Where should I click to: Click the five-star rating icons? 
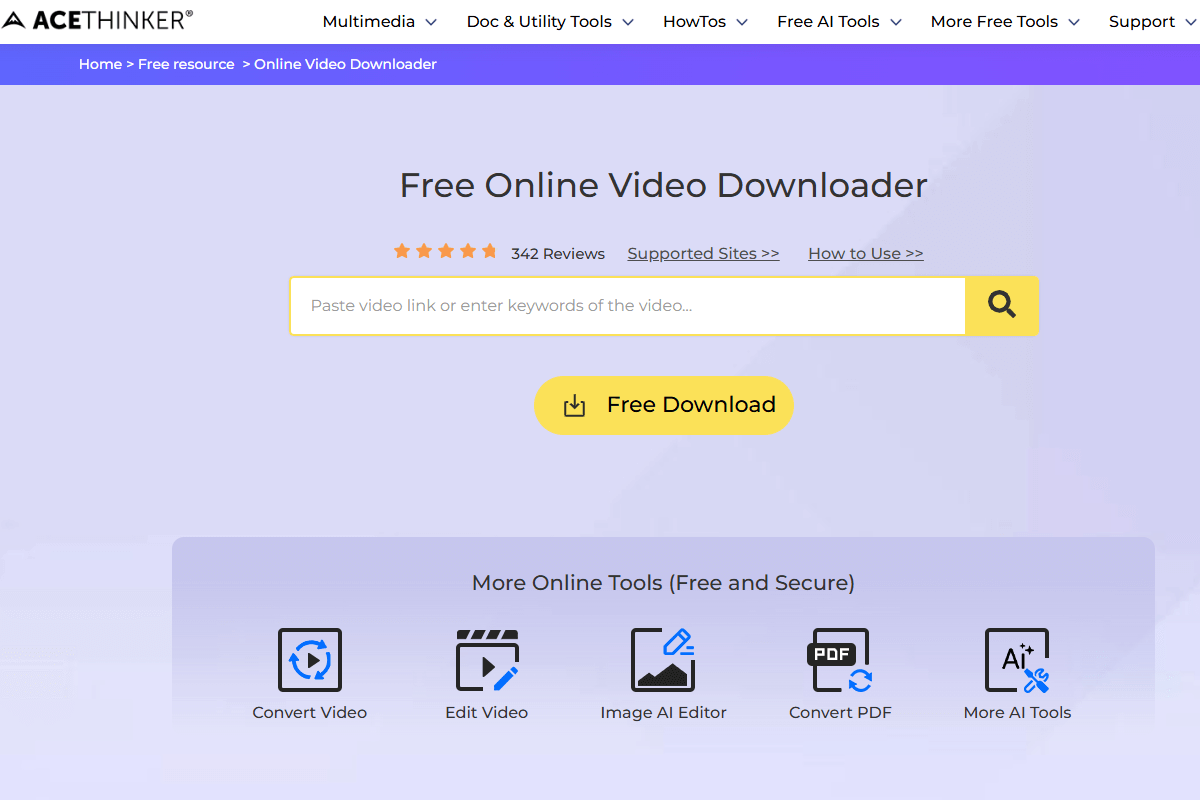[445, 252]
